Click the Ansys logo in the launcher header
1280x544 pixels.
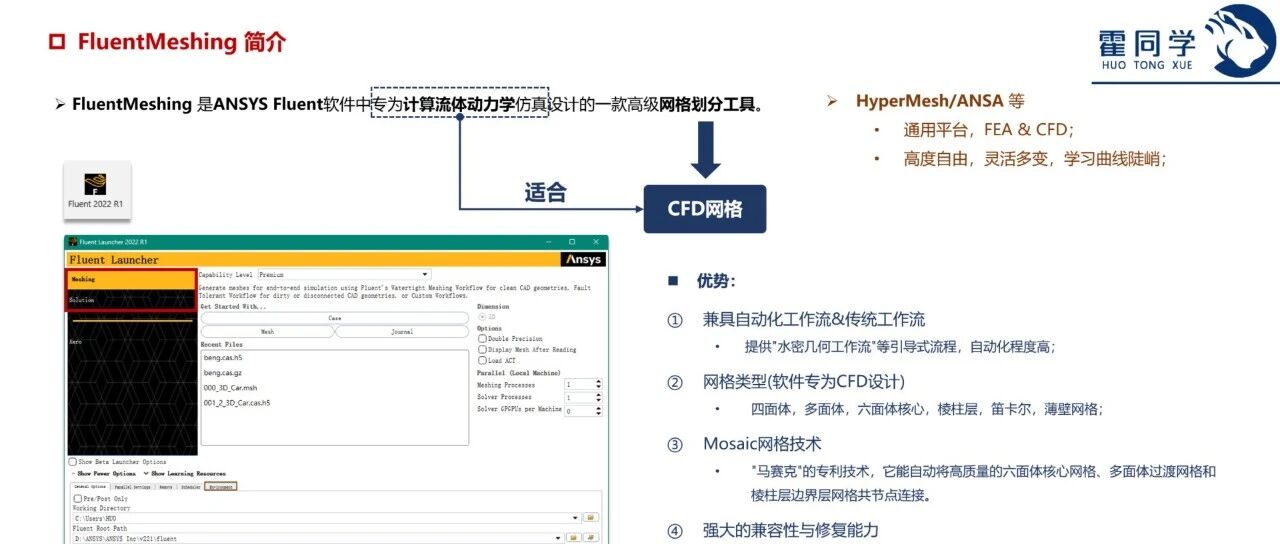(x=582, y=260)
